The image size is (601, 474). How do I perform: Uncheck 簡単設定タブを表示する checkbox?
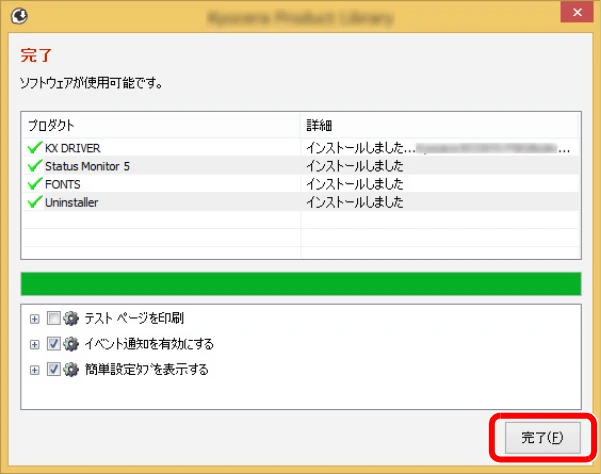tap(53, 369)
